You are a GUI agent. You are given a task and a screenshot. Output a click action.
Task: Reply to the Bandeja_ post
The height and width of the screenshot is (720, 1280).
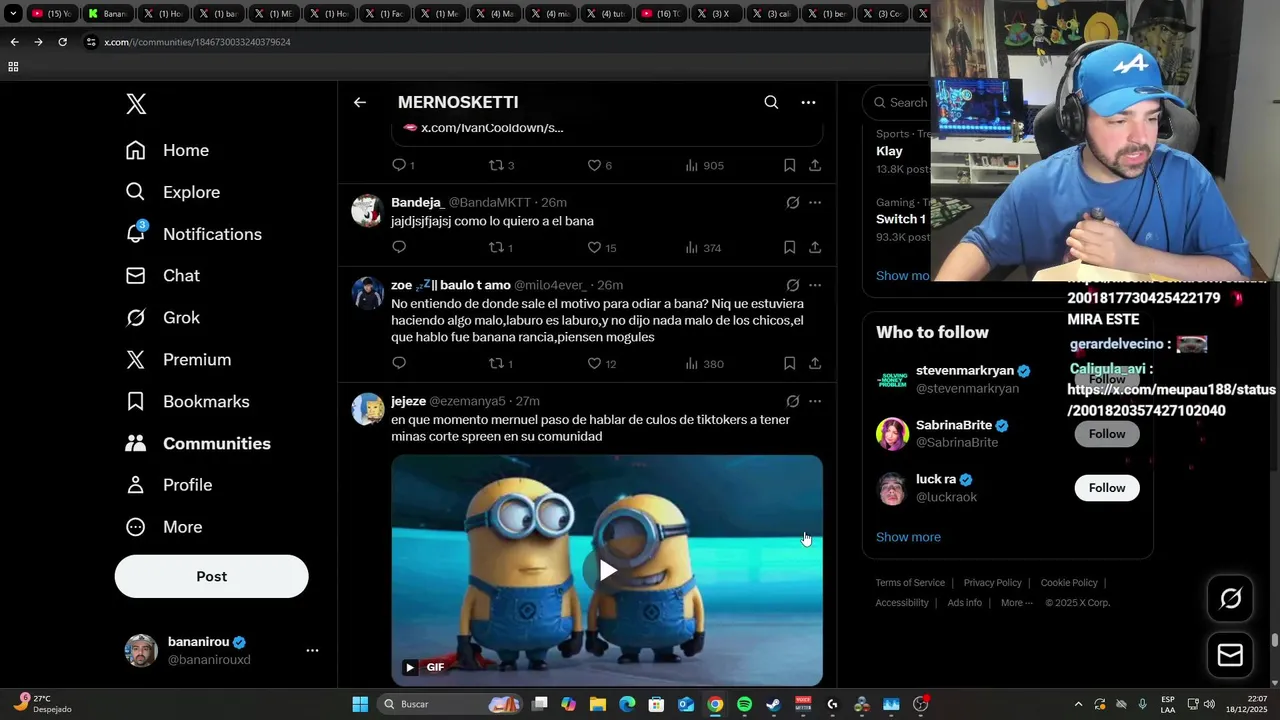pos(399,247)
